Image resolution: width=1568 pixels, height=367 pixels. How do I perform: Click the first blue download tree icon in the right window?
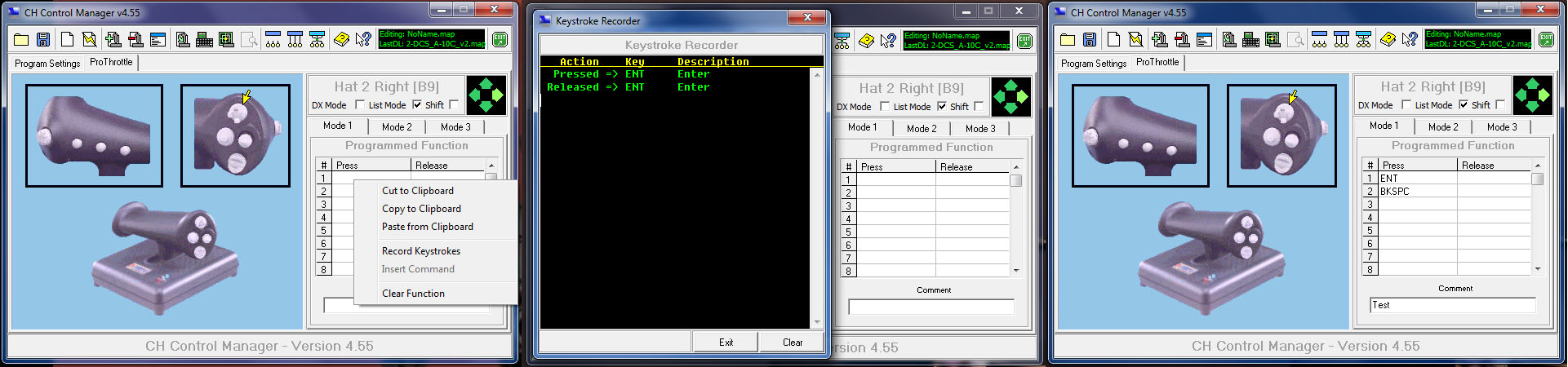tap(1319, 39)
